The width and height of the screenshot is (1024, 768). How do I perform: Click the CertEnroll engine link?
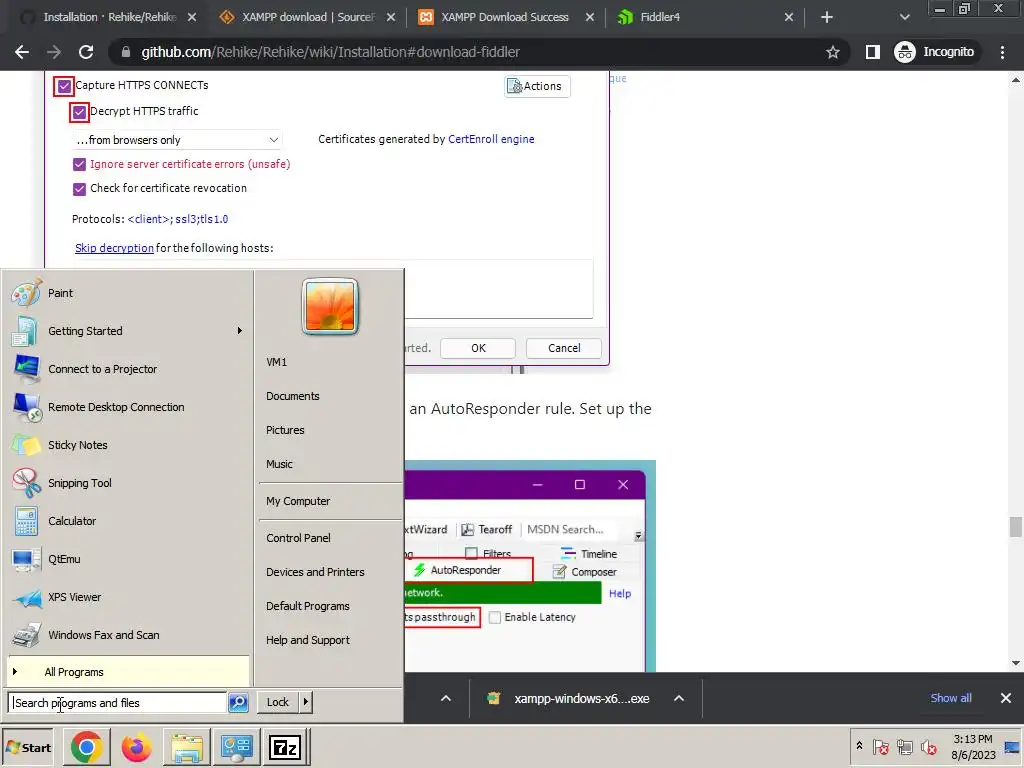pos(491,139)
